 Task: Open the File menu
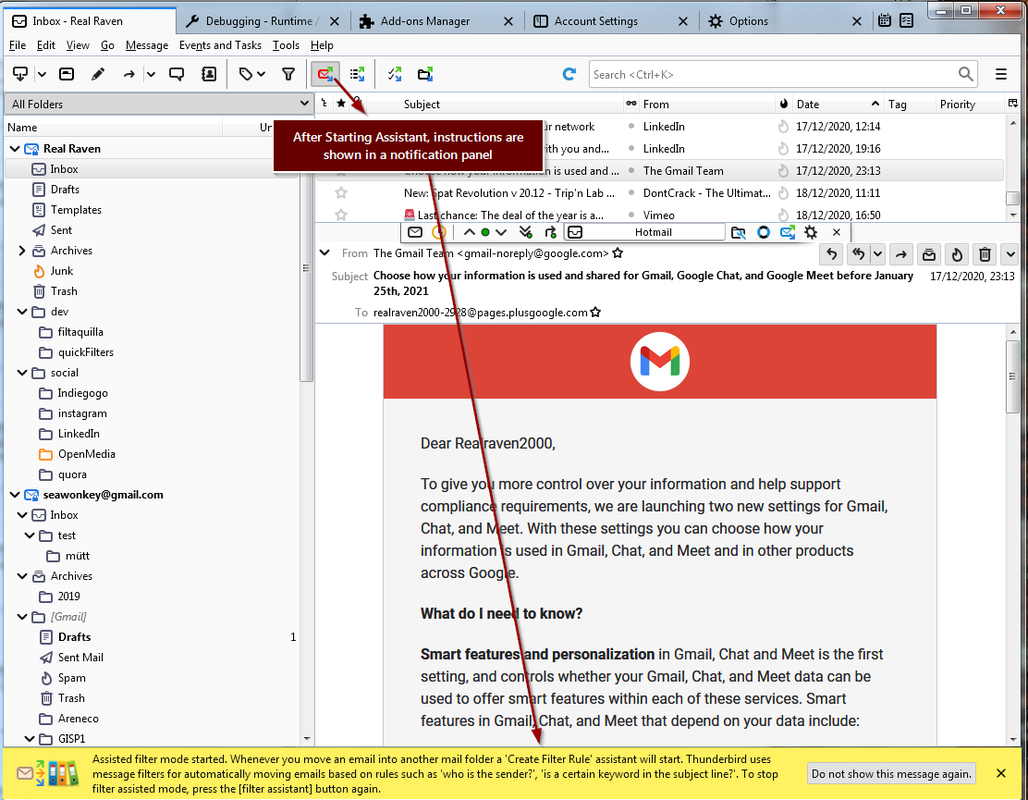click(x=17, y=45)
